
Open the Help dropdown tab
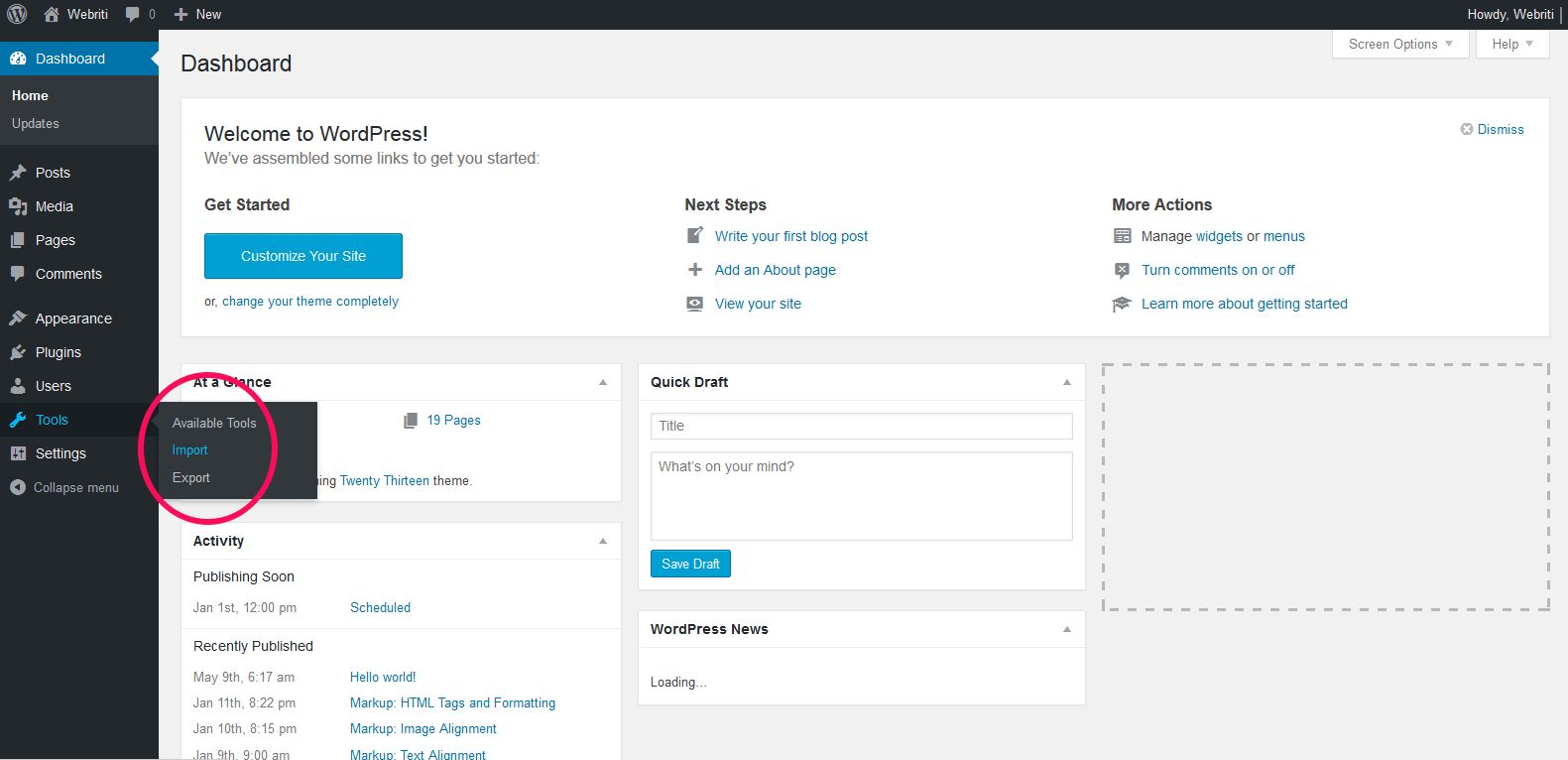click(1512, 44)
